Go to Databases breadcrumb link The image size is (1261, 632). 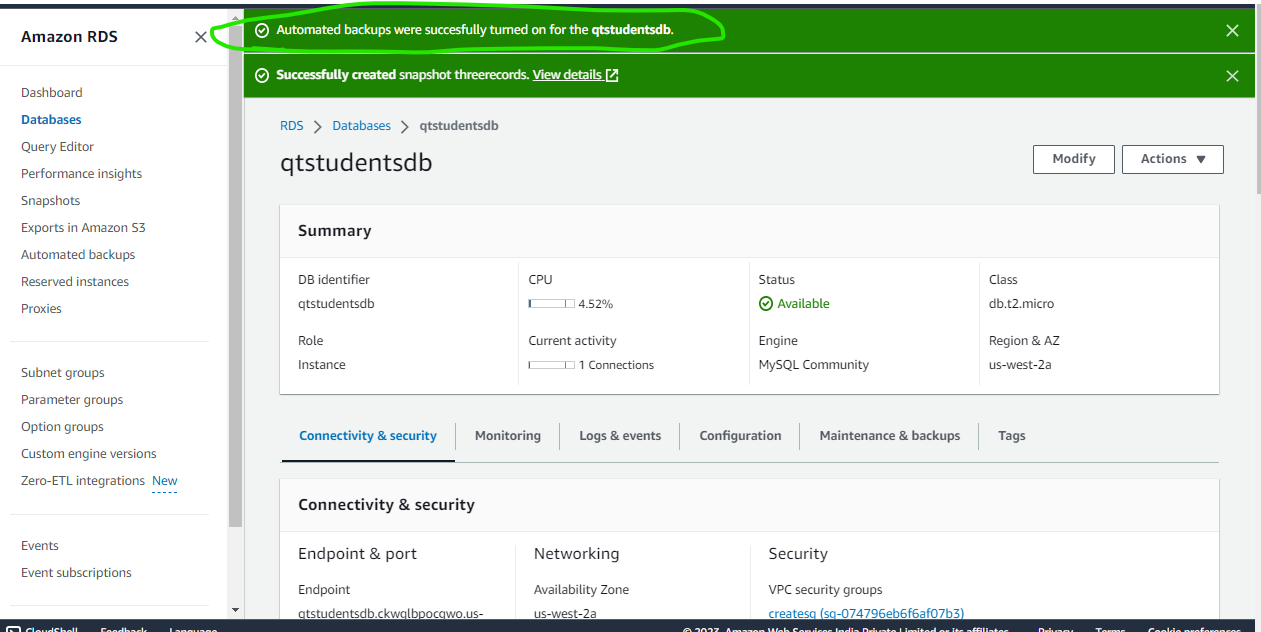click(362, 126)
